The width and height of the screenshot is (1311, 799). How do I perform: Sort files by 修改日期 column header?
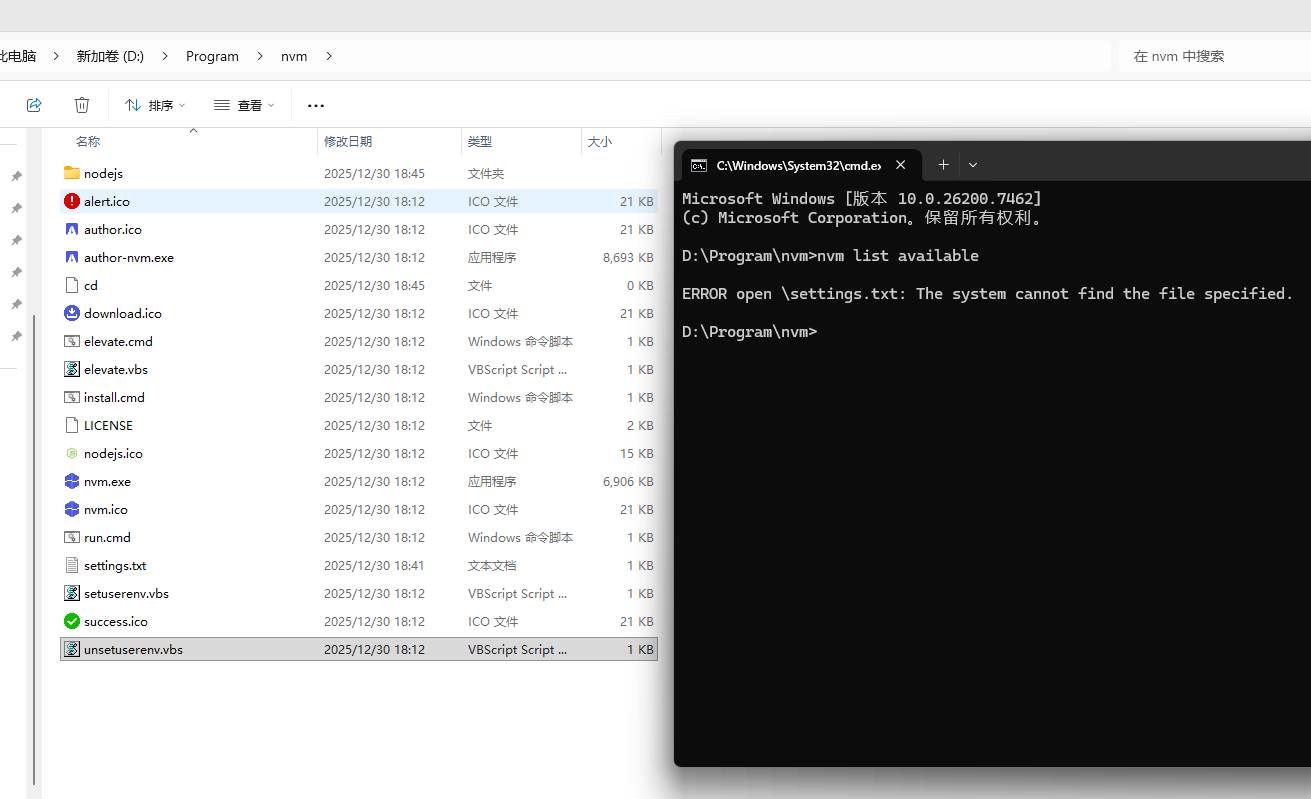tap(348, 142)
